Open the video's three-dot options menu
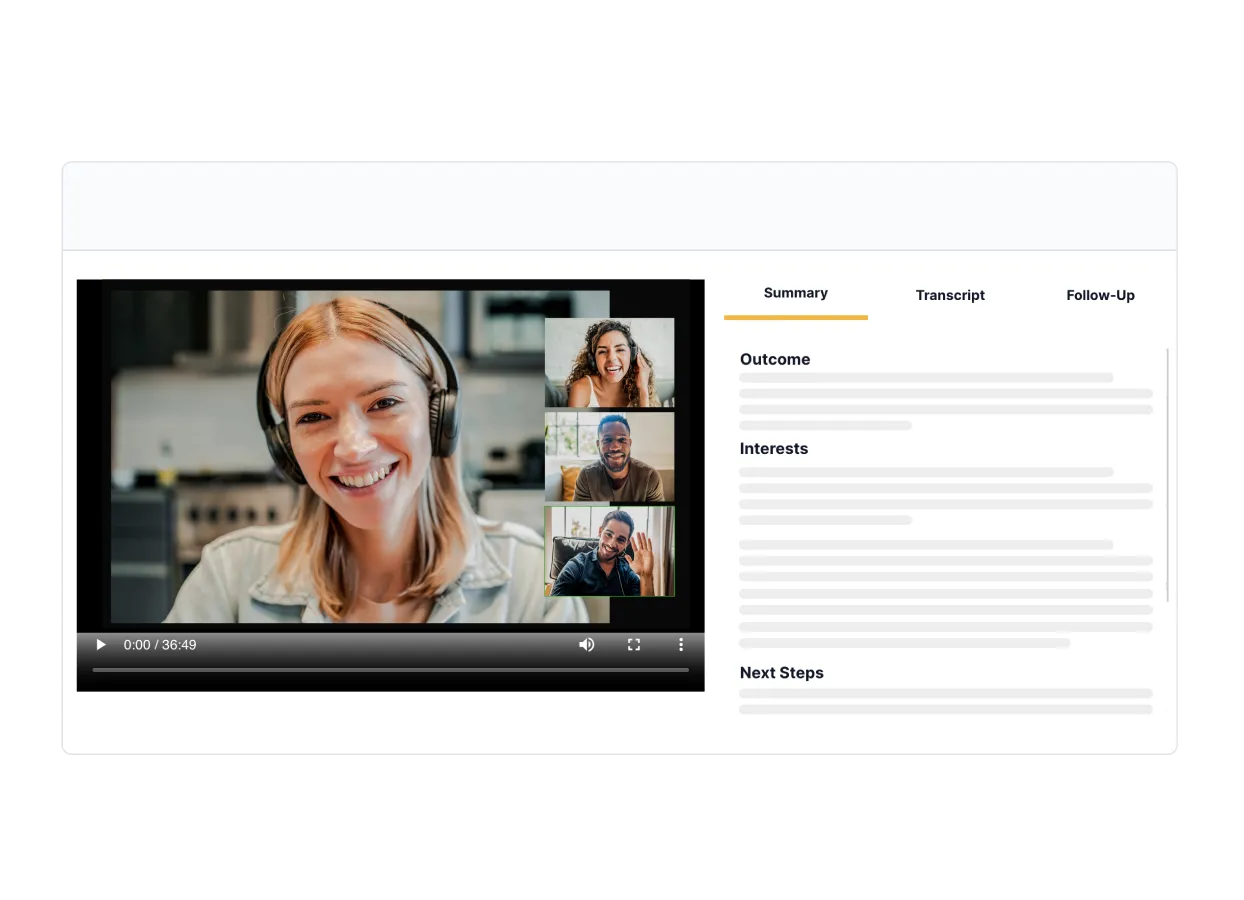 point(681,645)
